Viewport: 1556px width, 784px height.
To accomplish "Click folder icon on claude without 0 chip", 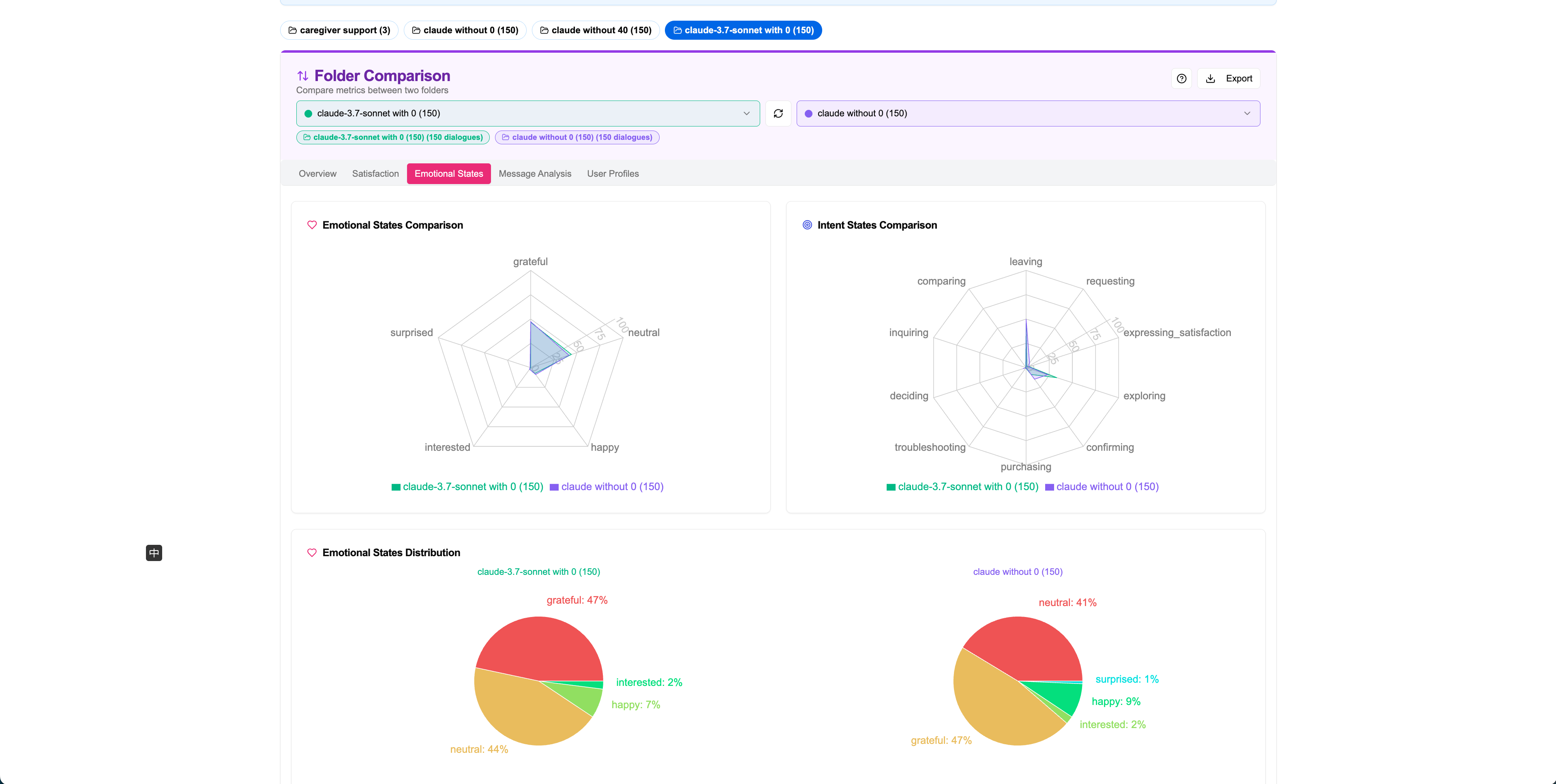I will point(416,30).
